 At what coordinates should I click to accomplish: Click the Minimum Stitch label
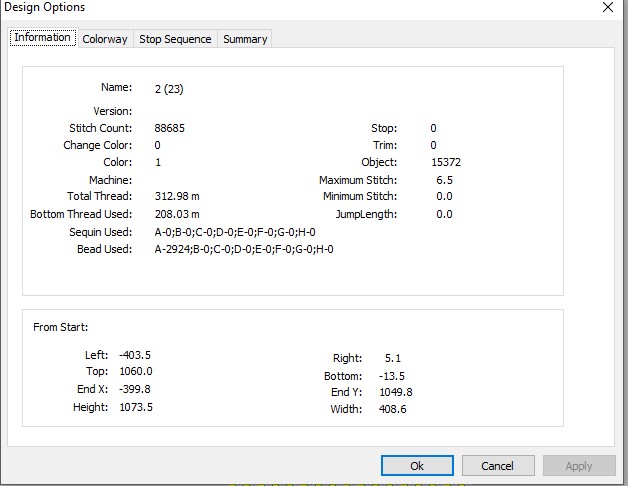pos(360,196)
